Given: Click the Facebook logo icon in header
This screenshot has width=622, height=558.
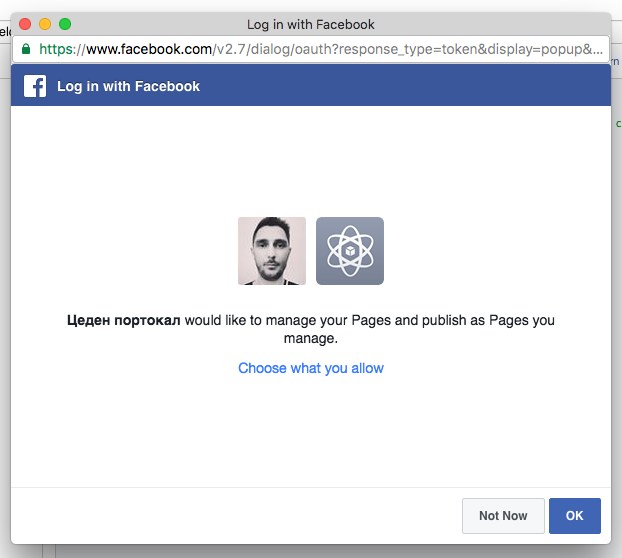Looking at the screenshot, I should pos(35,86).
